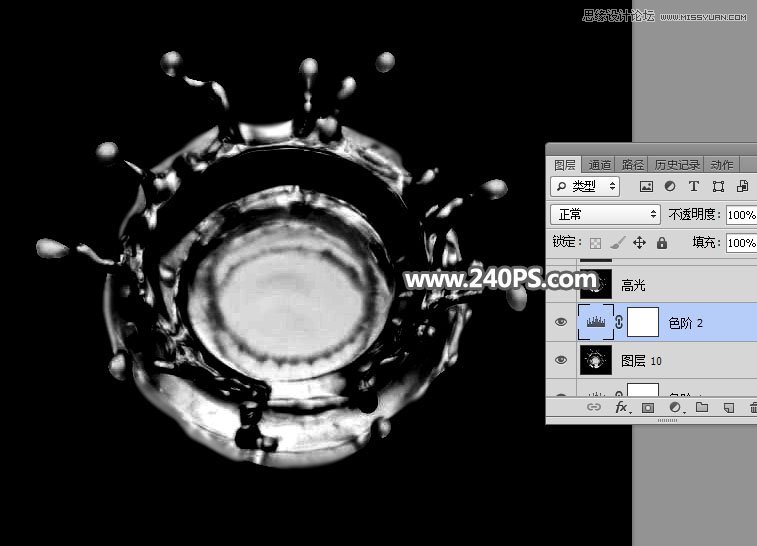Open the 路径 (Paths) tab
757x546 pixels.
pyautogui.click(x=632, y=165)
